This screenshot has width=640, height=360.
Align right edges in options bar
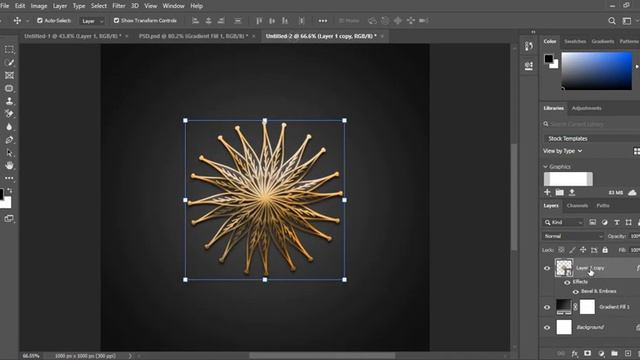(221, 20)
